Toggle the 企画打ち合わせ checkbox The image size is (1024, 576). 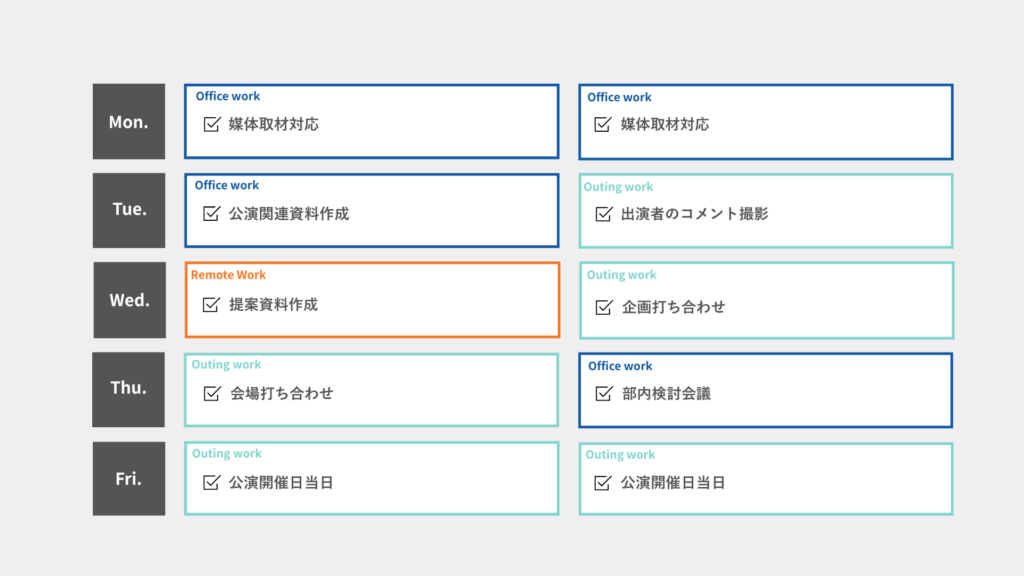603,307
